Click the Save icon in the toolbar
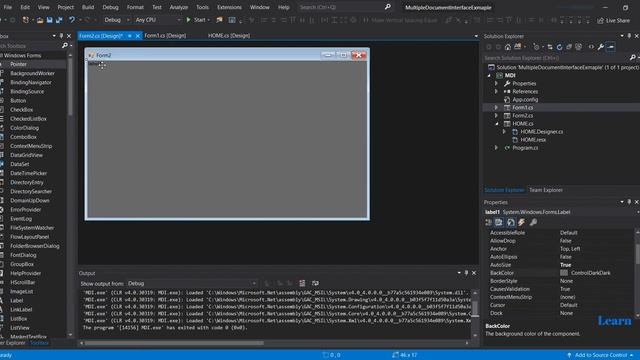This screenshot has height=360, width=640. (x=49, y=20)
